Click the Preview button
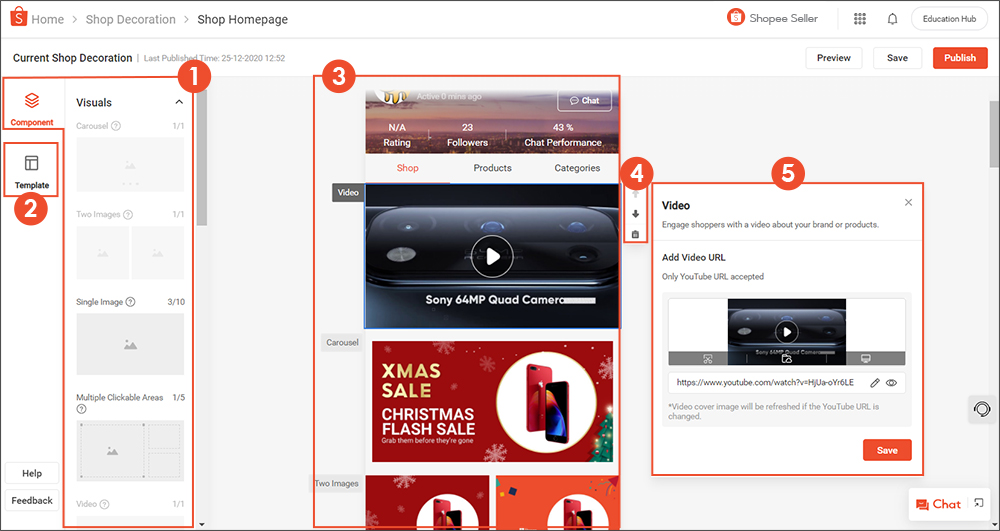The height and width of the screenshot is (531, 1000). click(834, 58)
